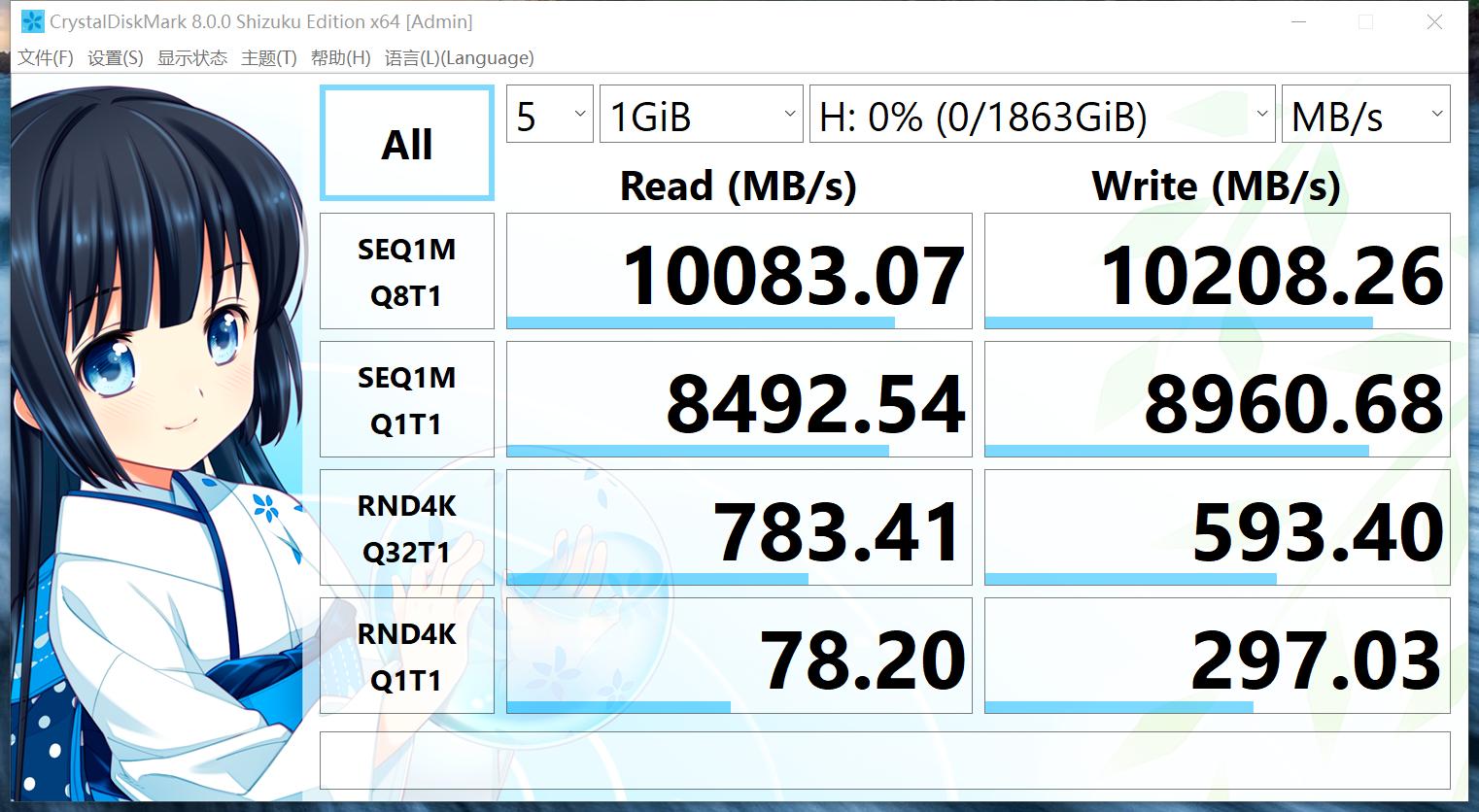
Task: Click the 297.03 random write result
Action: (1218, 657)
